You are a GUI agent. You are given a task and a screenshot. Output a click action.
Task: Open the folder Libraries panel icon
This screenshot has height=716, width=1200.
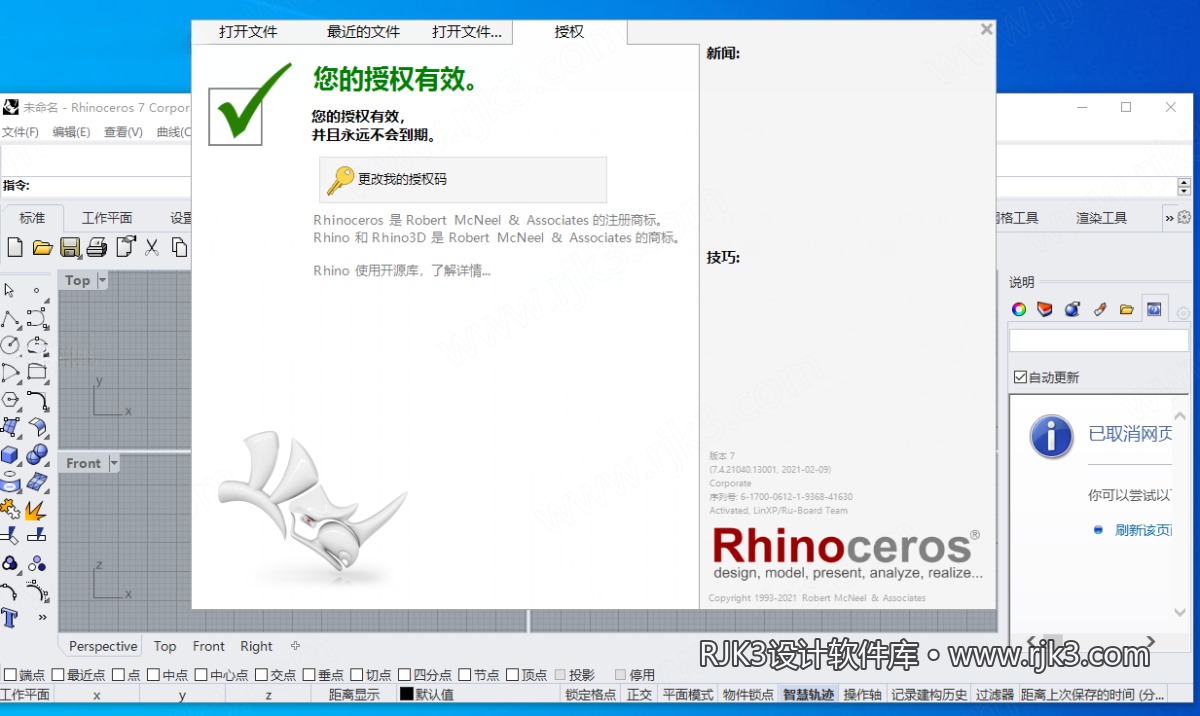pyautogui.click(x=1127, y=309)
